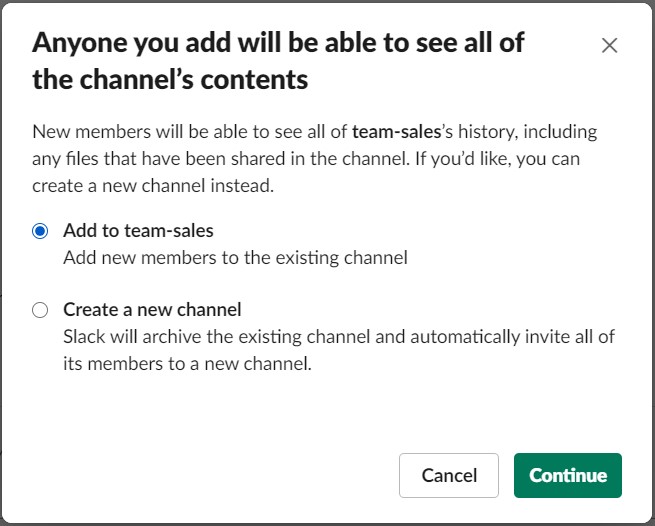Screen dimensions: 655x526
Task: Close the dialog with the X icon
Action: coord(609,46)
